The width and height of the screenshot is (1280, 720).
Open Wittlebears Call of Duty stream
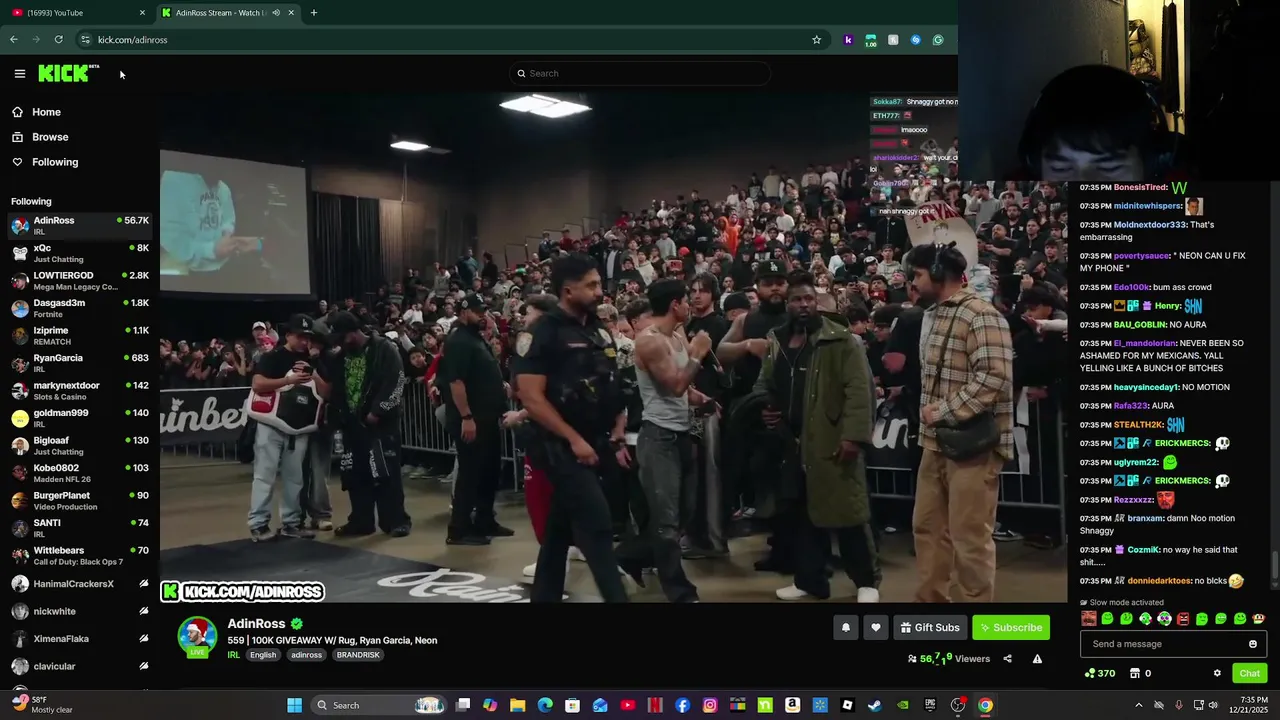(80, 556)
